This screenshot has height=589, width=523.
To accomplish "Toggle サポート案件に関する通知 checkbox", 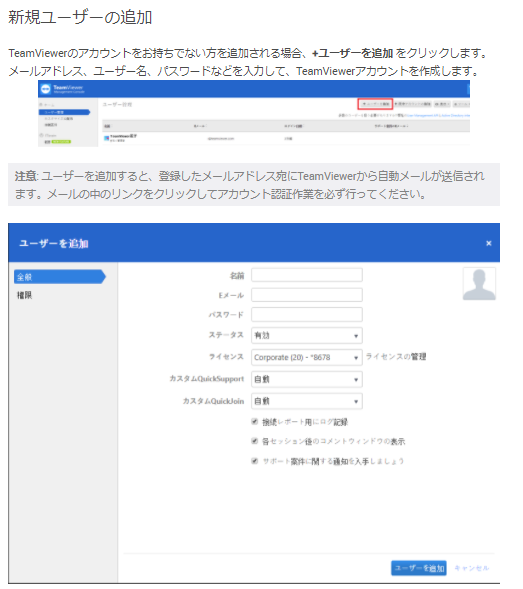I will tap(254, 461).
